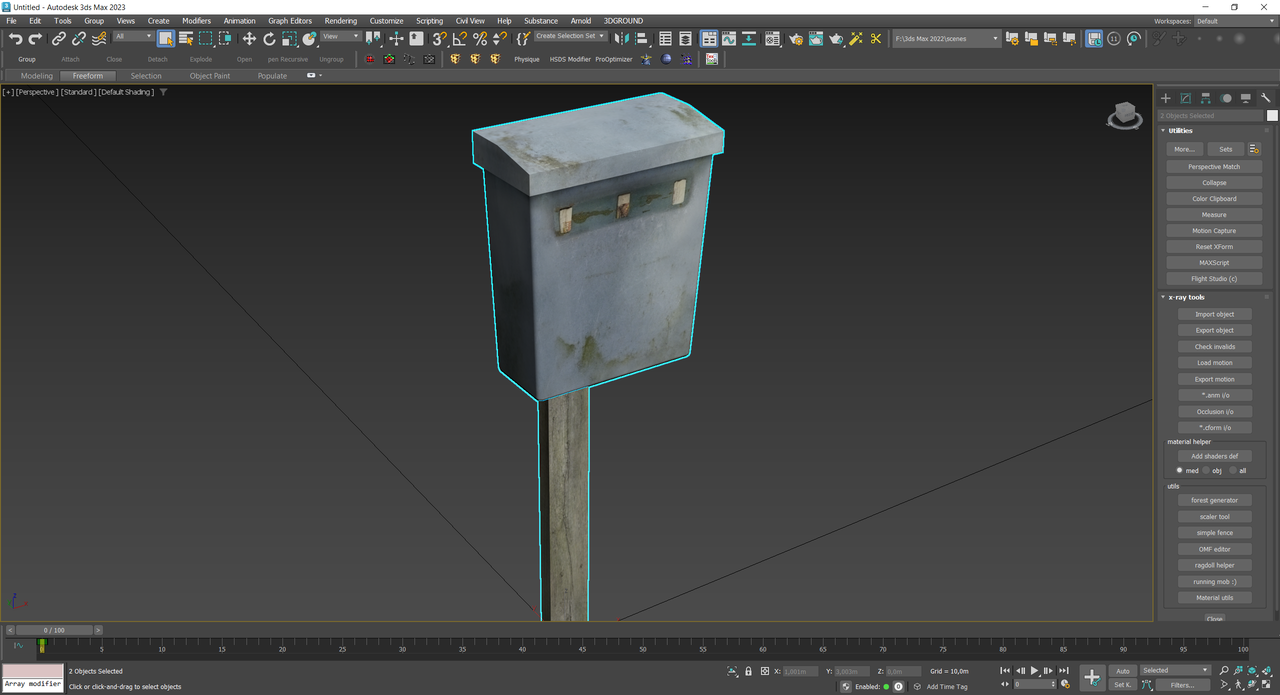
Task: Click the Reset XForm button
Action: pos(1214,247)
